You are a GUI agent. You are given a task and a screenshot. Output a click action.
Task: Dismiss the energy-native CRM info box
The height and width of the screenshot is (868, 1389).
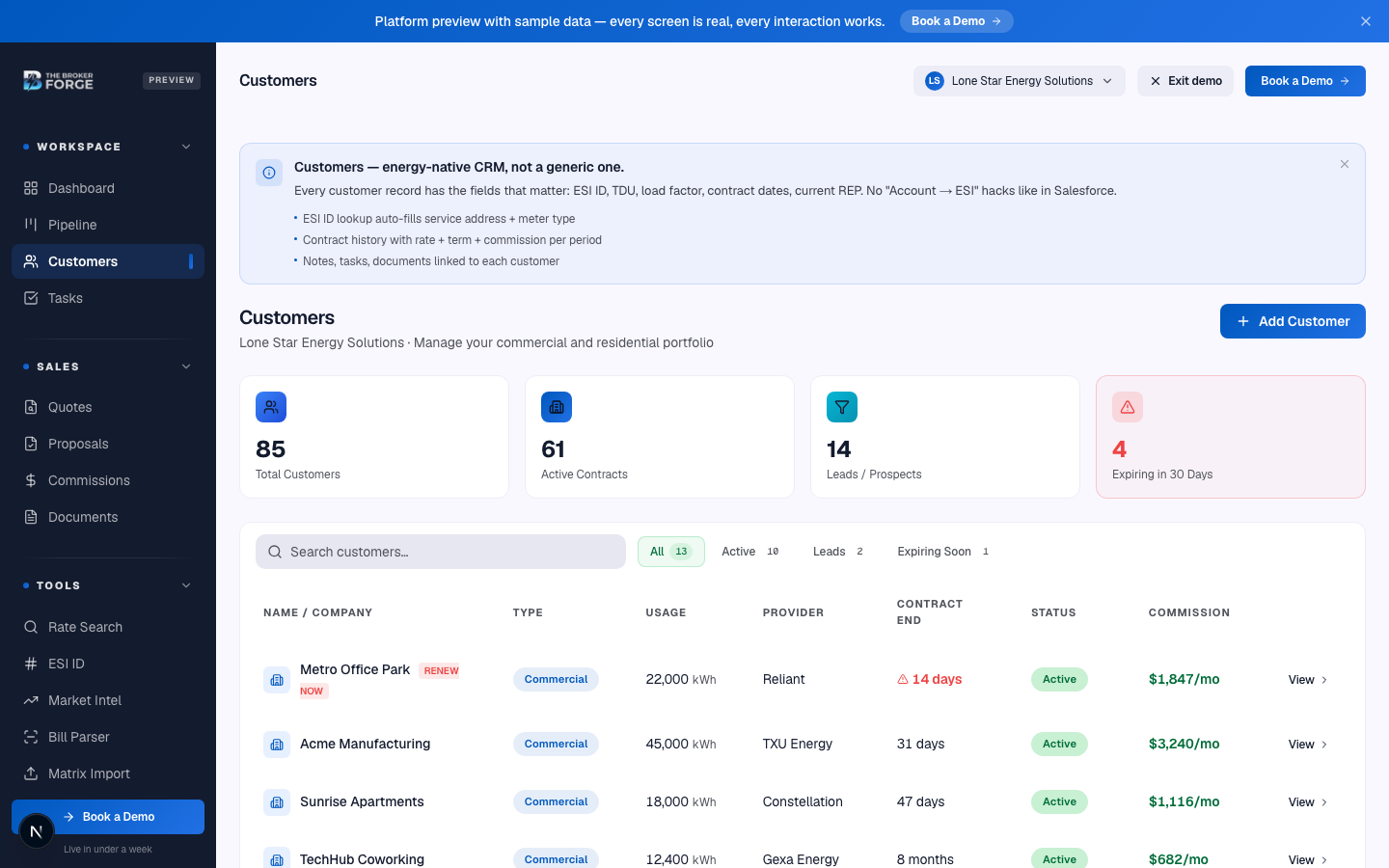tap(1345, 164)
